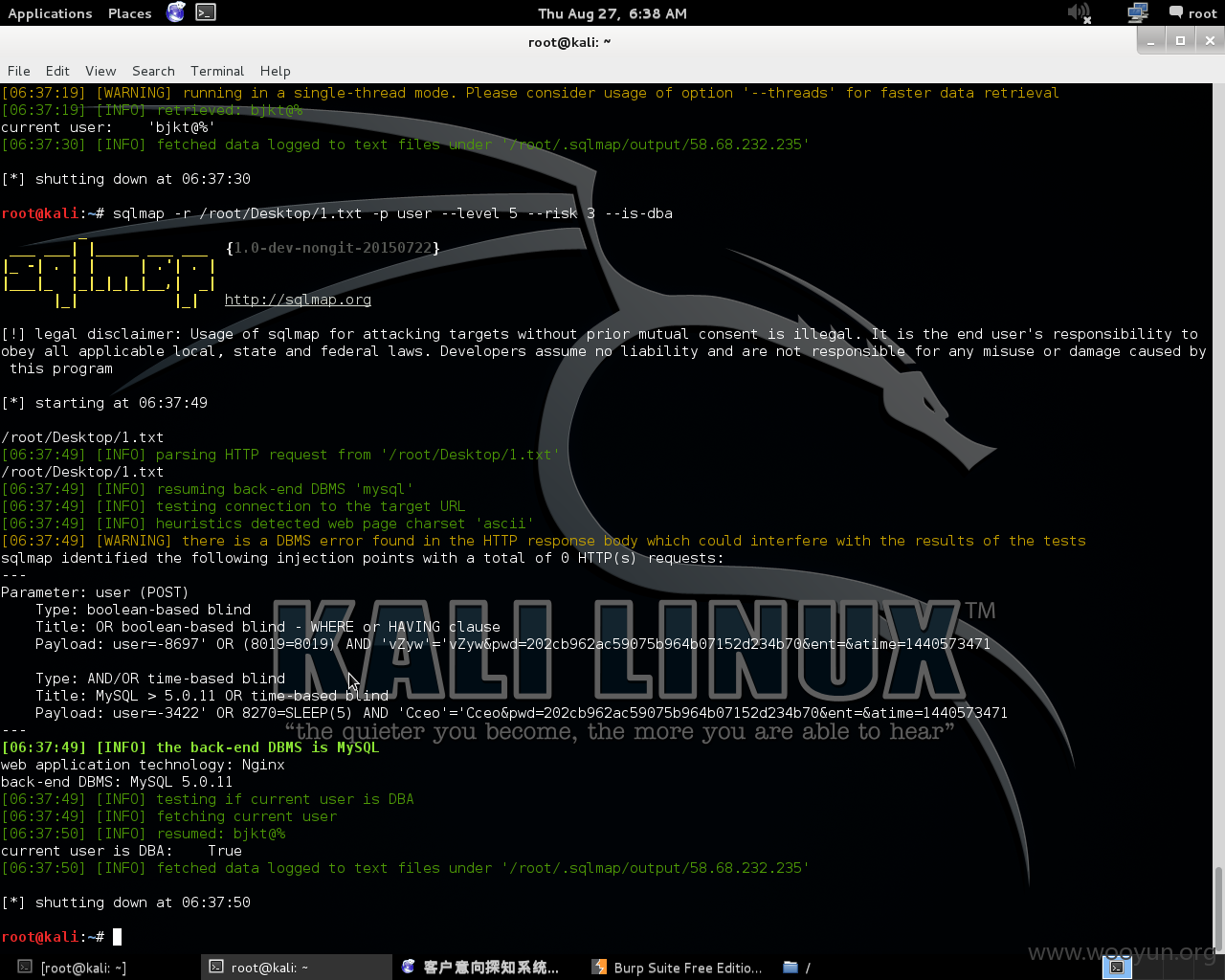Open the root user menu
The height and width of the screenshot is (980, 1225).
(x=1192, y=13)
